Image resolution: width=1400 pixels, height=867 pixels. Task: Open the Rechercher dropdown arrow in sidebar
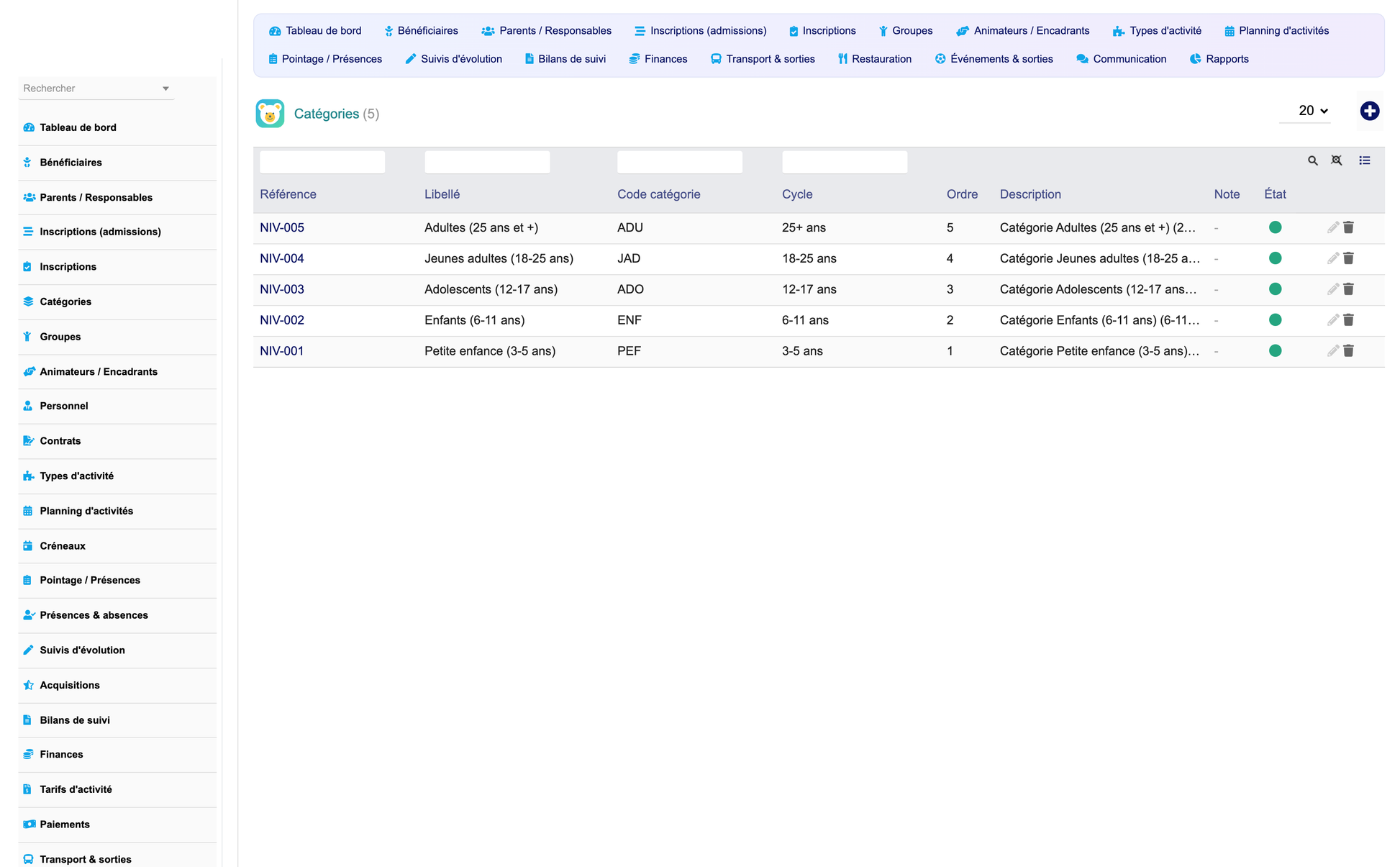(165, 88)
